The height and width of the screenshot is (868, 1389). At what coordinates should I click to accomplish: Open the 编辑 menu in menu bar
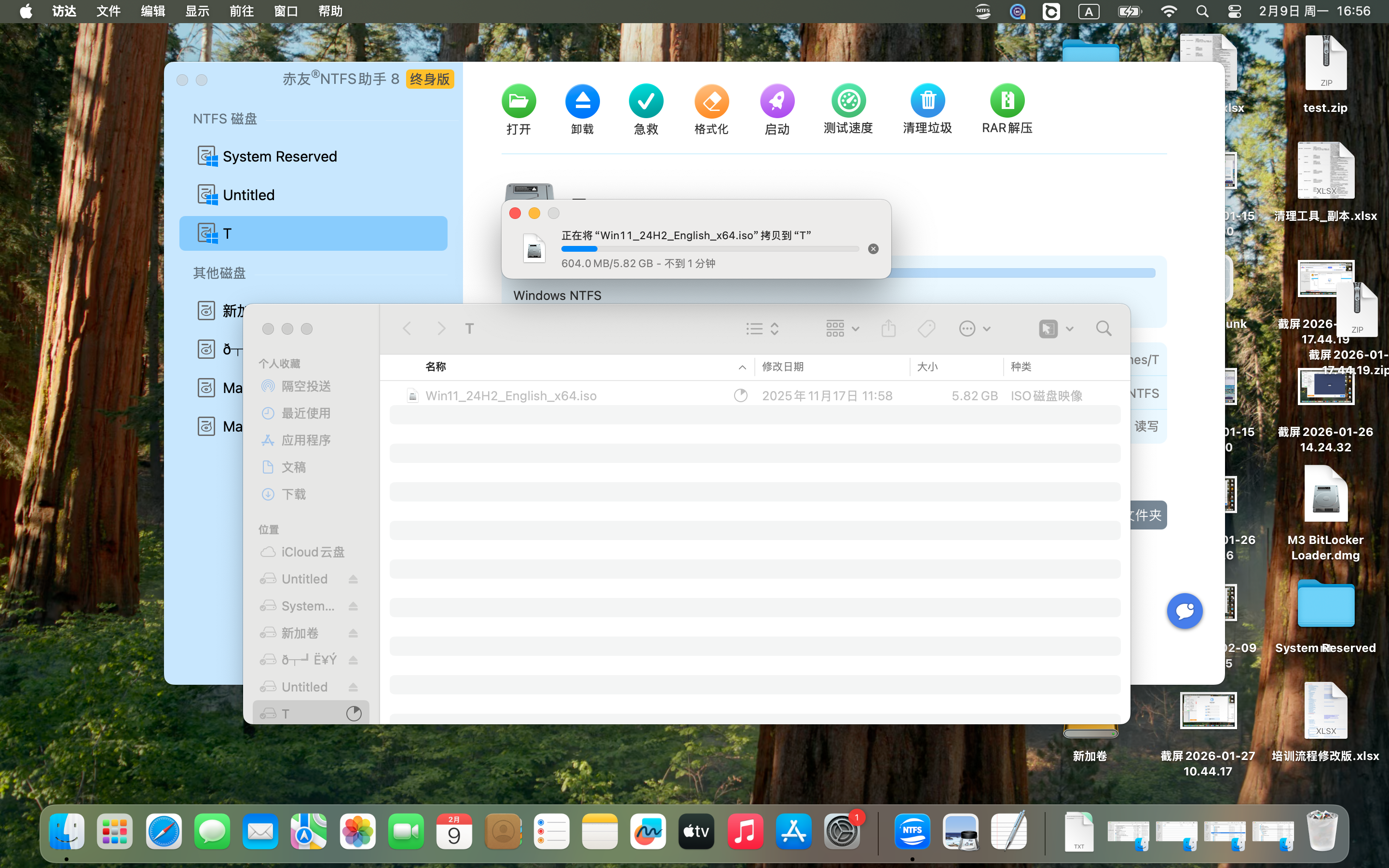click(x=152, y=11)
